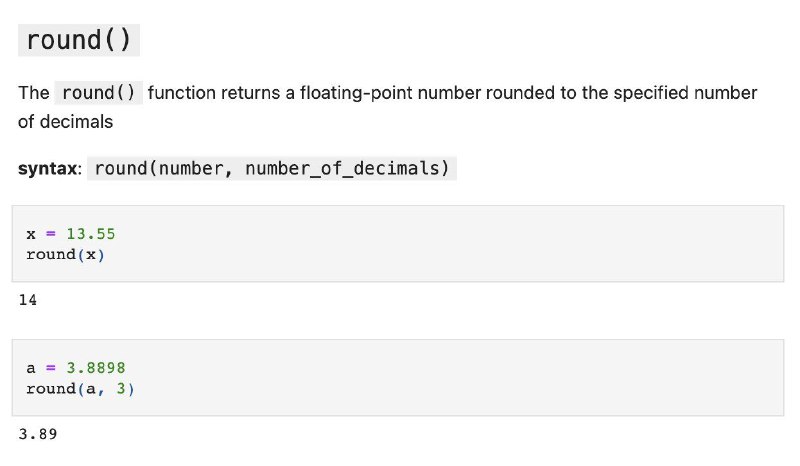Click the value 13.55 in the code
This screenshot has height=466, width=800.
click(91, 234)
